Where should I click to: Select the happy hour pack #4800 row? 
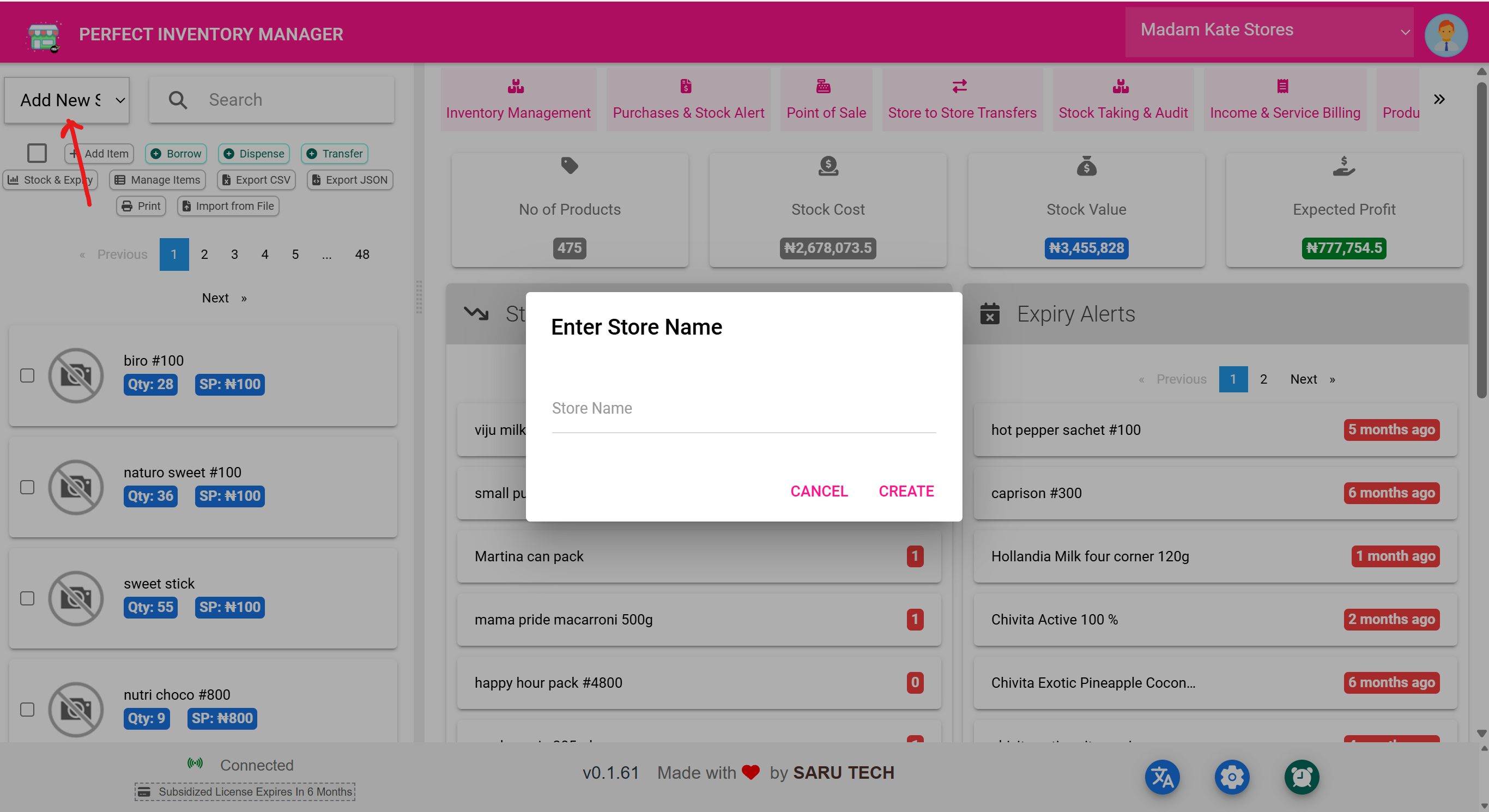[x=698, y=683]
